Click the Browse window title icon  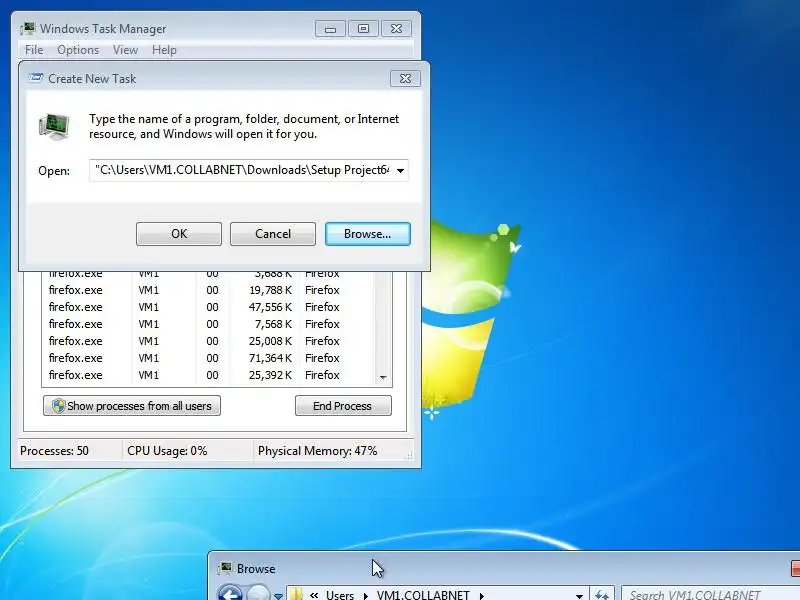coord(224,568)
